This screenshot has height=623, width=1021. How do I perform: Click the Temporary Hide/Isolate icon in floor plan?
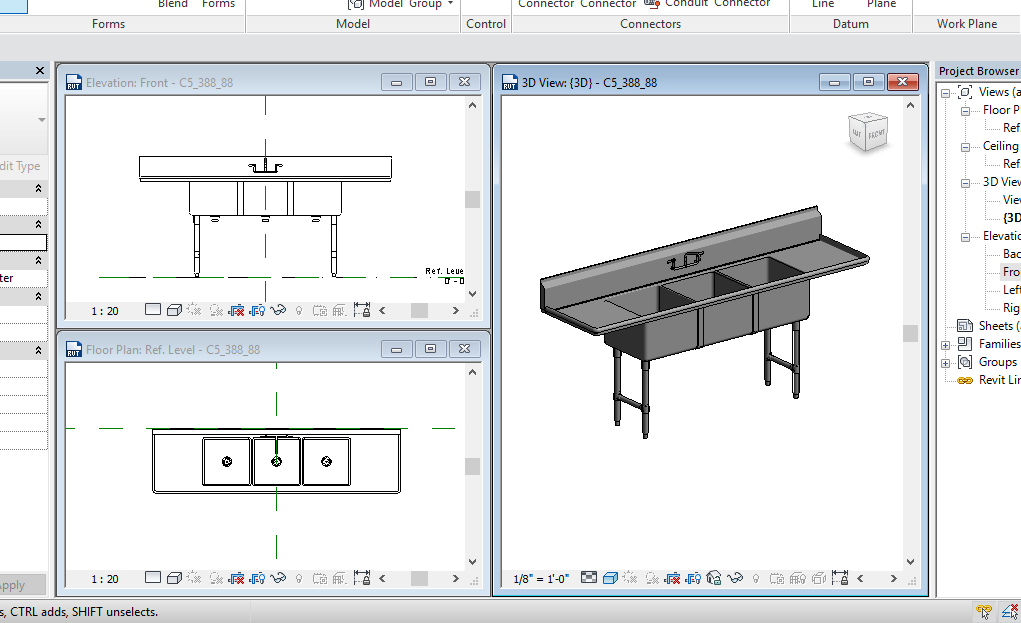coord(277,578)
